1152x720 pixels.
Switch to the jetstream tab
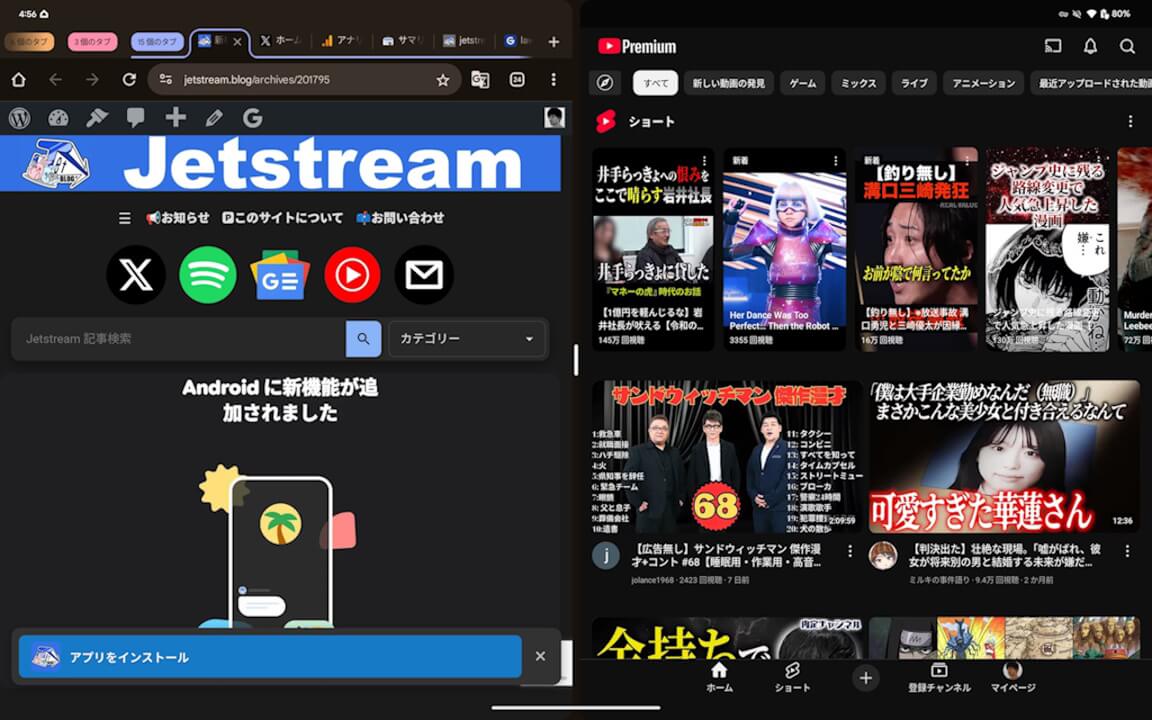[x=464, y=41]
